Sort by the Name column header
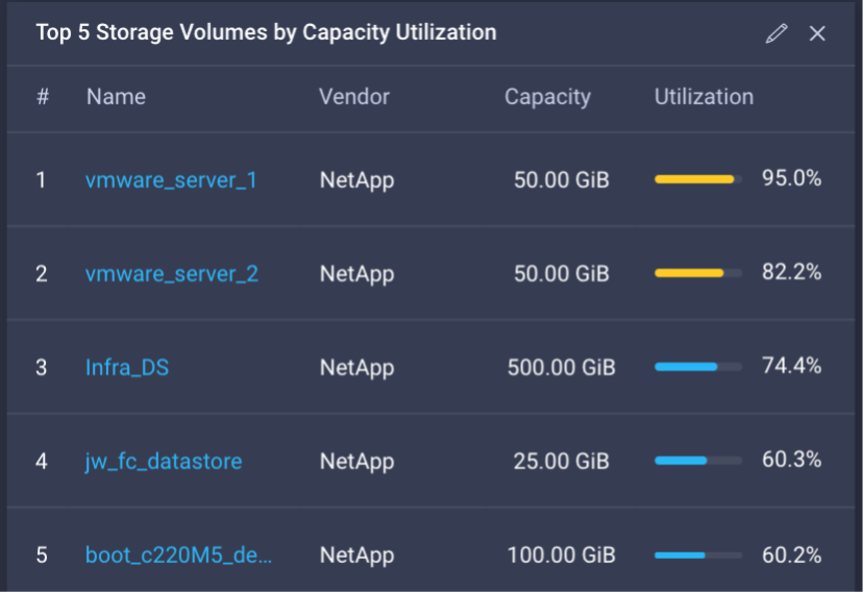Screen dimensions: 866x595 pyautogui.click(x=115, y=97)
